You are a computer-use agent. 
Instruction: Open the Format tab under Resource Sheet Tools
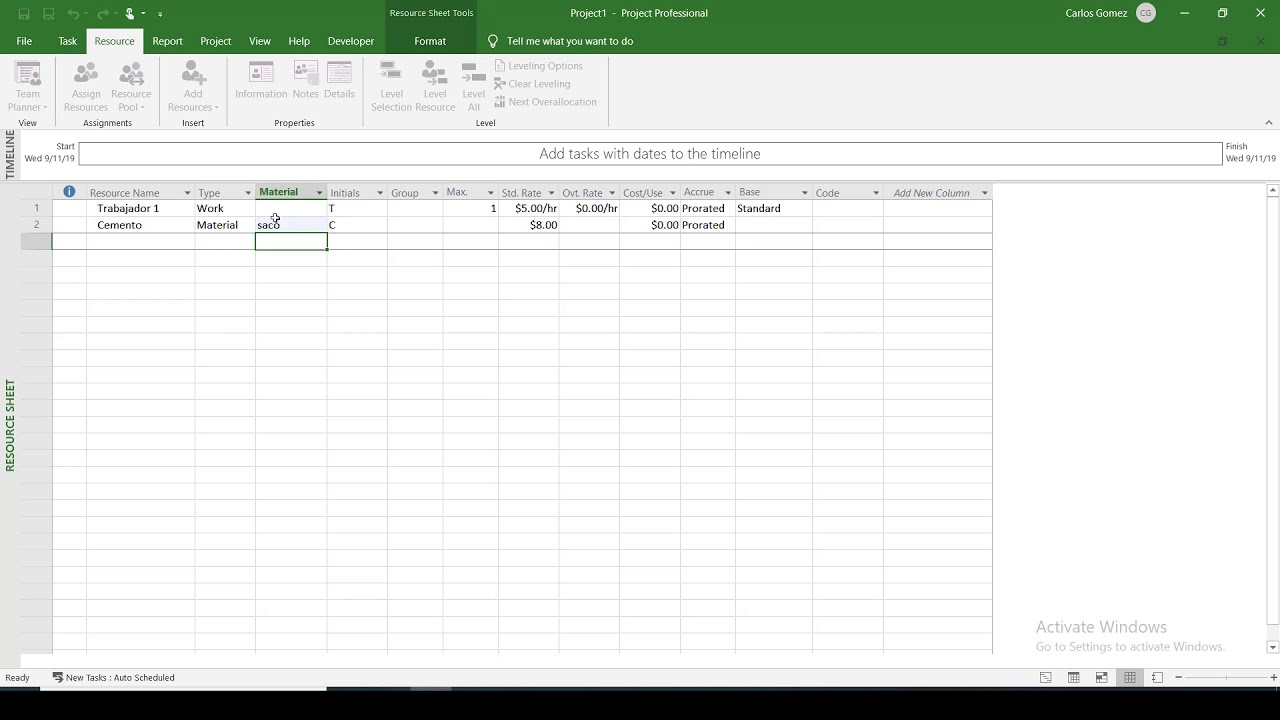(430, 41)
